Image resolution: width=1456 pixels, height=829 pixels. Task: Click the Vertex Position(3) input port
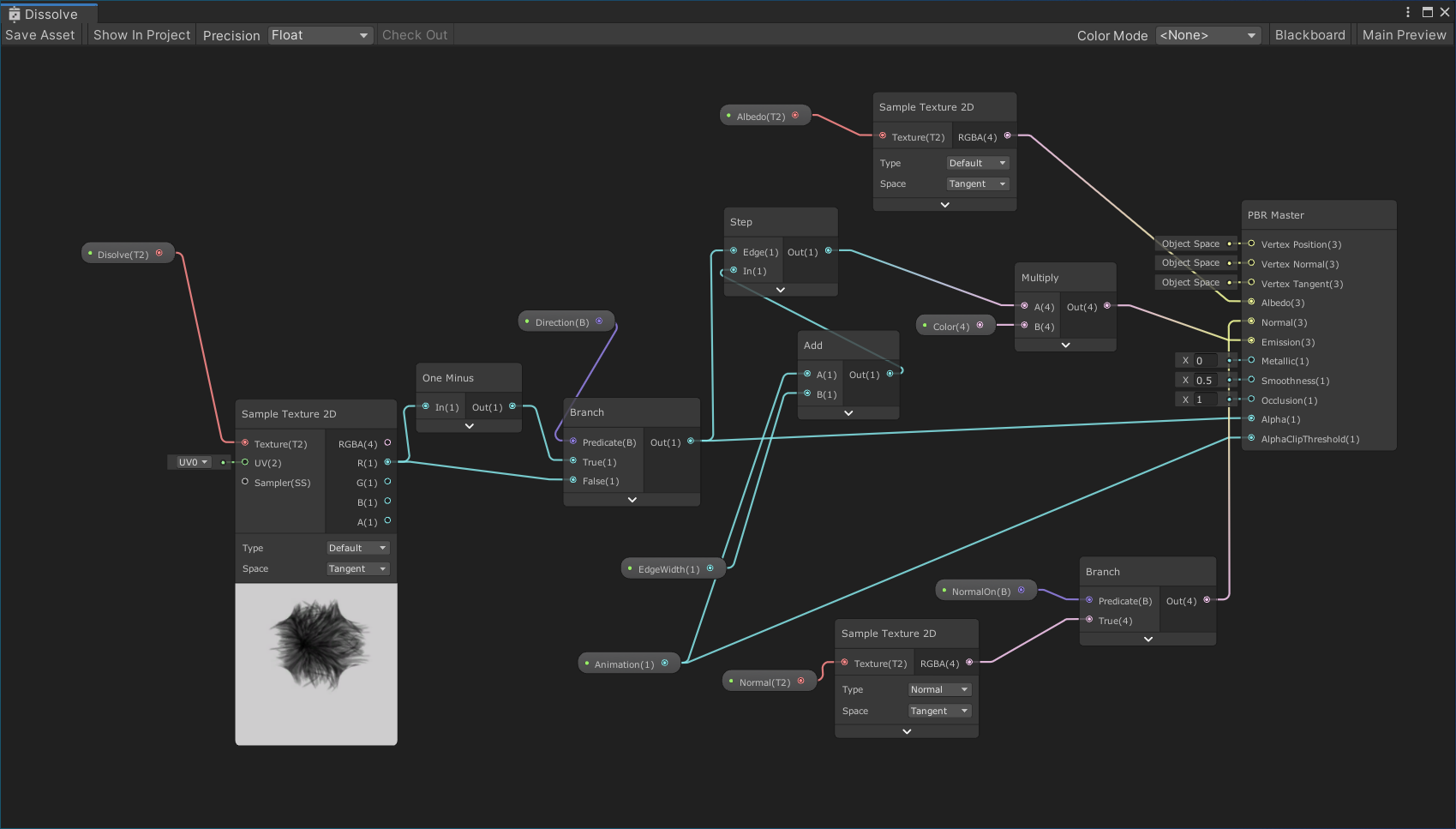1251,243
